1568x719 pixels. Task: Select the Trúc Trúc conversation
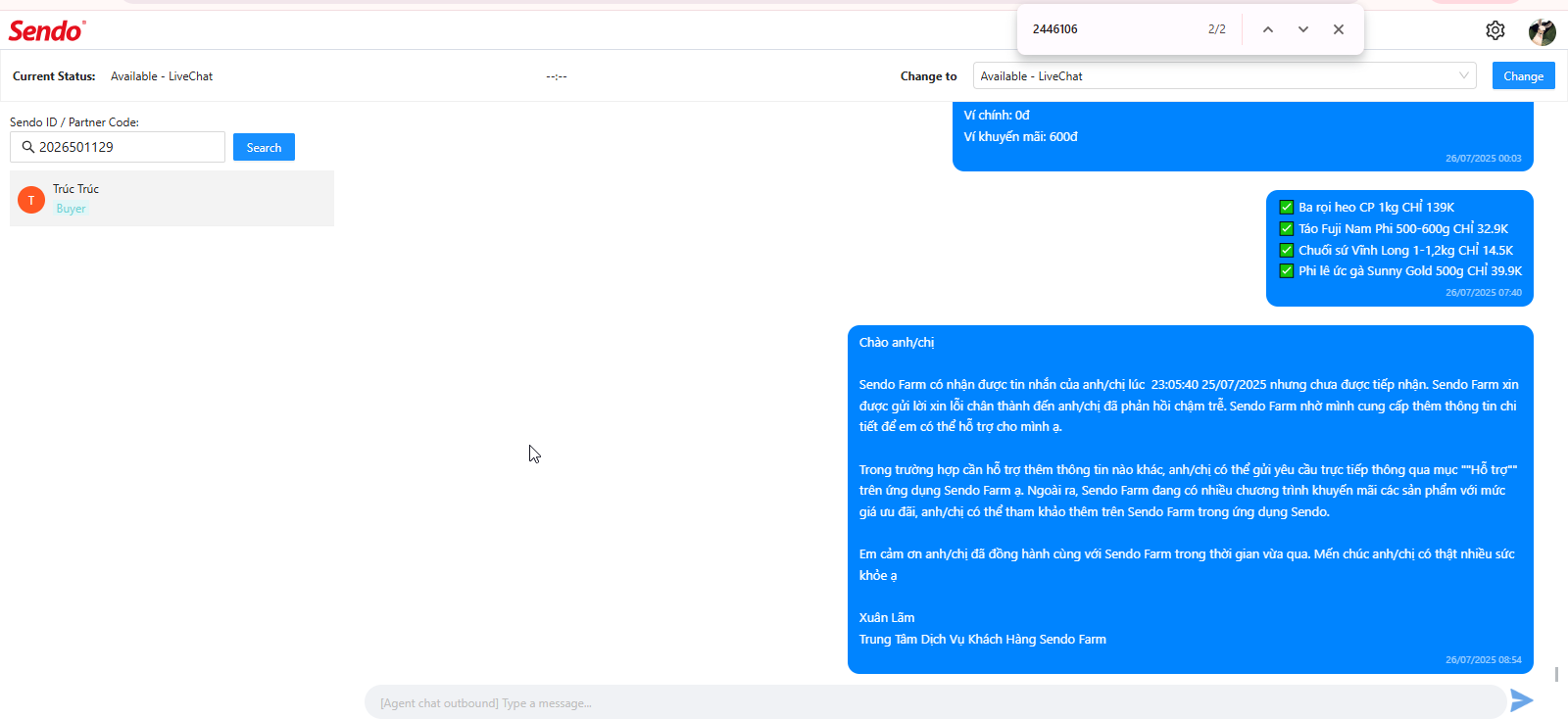point(171,198)
